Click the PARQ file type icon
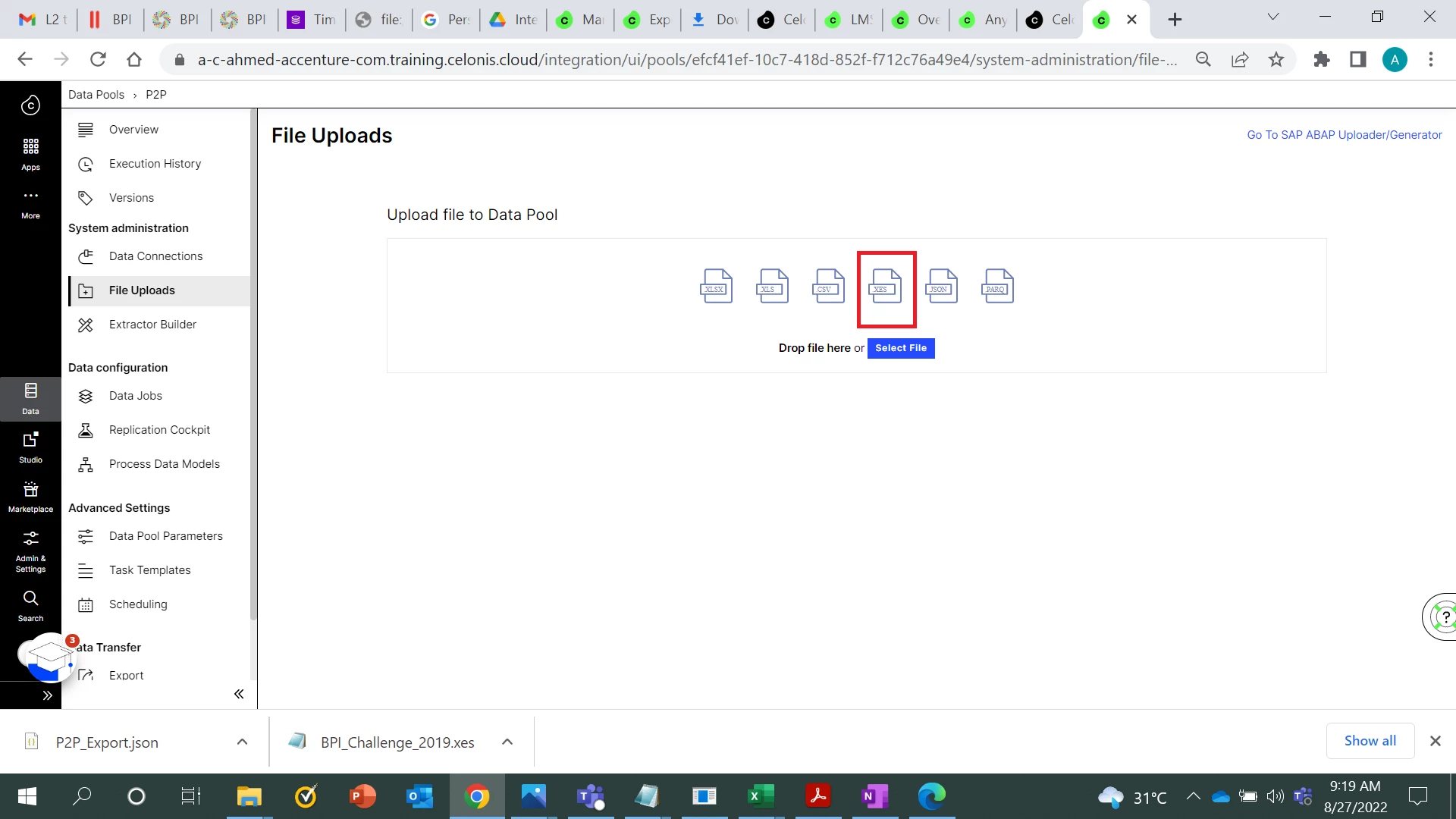Screen dimensions: 1456x819 (x=997, y=287)
